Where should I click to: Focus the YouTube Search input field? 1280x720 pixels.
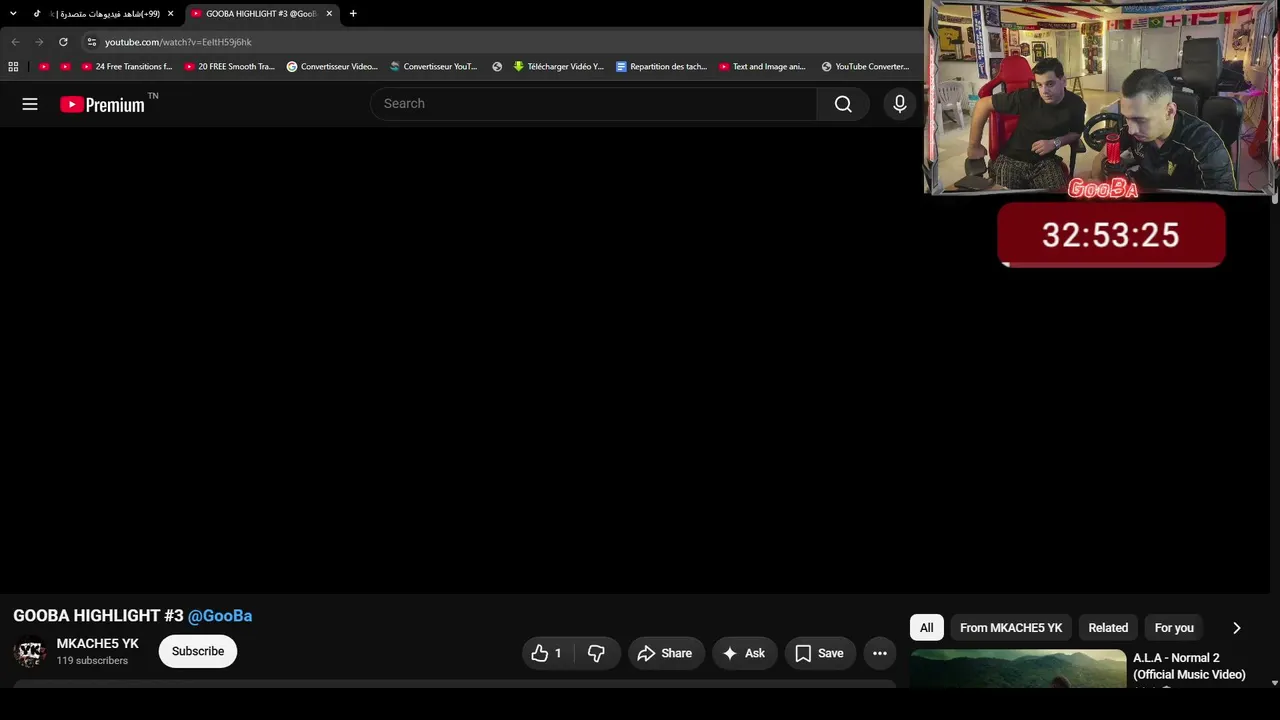click(x=594, y=104)
